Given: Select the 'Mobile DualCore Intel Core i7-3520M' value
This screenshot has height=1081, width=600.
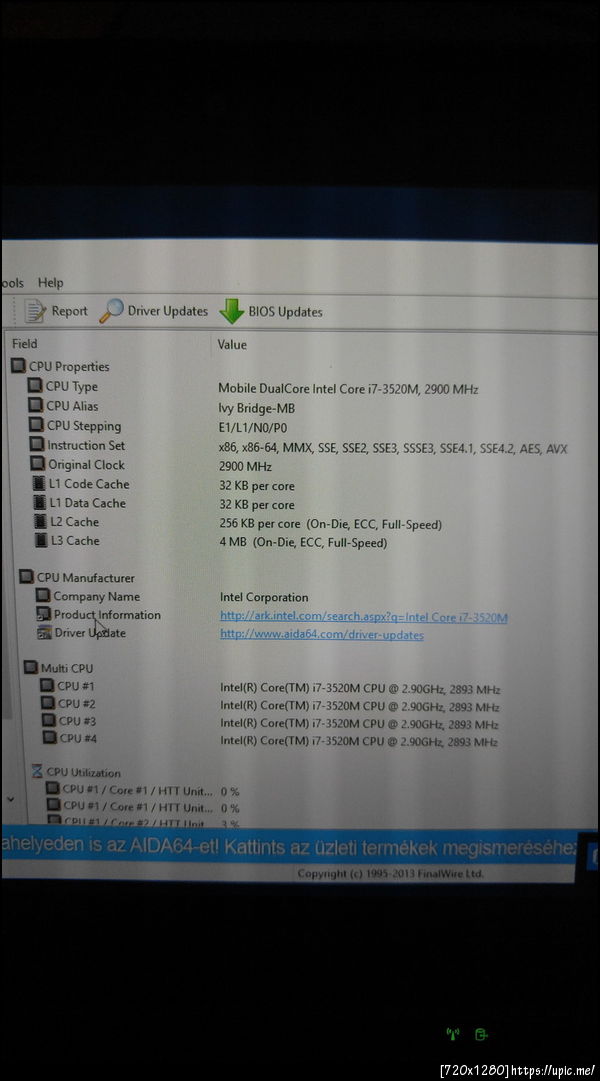Looking at the screenshot, I should pyautogui.click(x=348, y=389).
